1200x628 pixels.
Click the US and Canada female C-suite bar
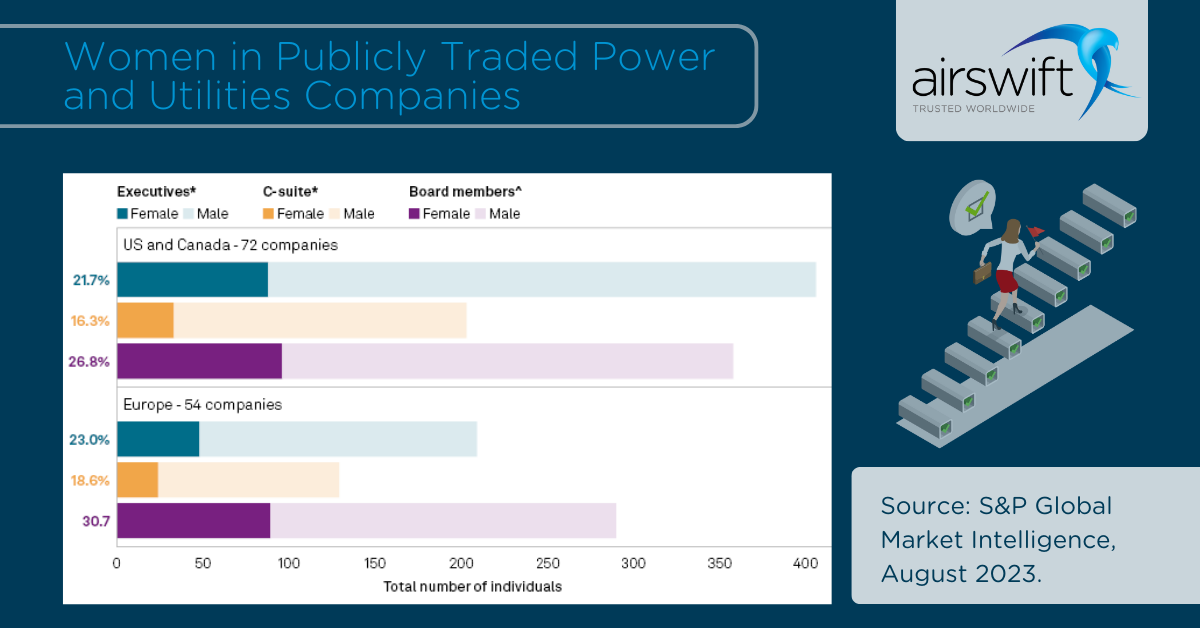pyautogui.click(x=145, y=320)
